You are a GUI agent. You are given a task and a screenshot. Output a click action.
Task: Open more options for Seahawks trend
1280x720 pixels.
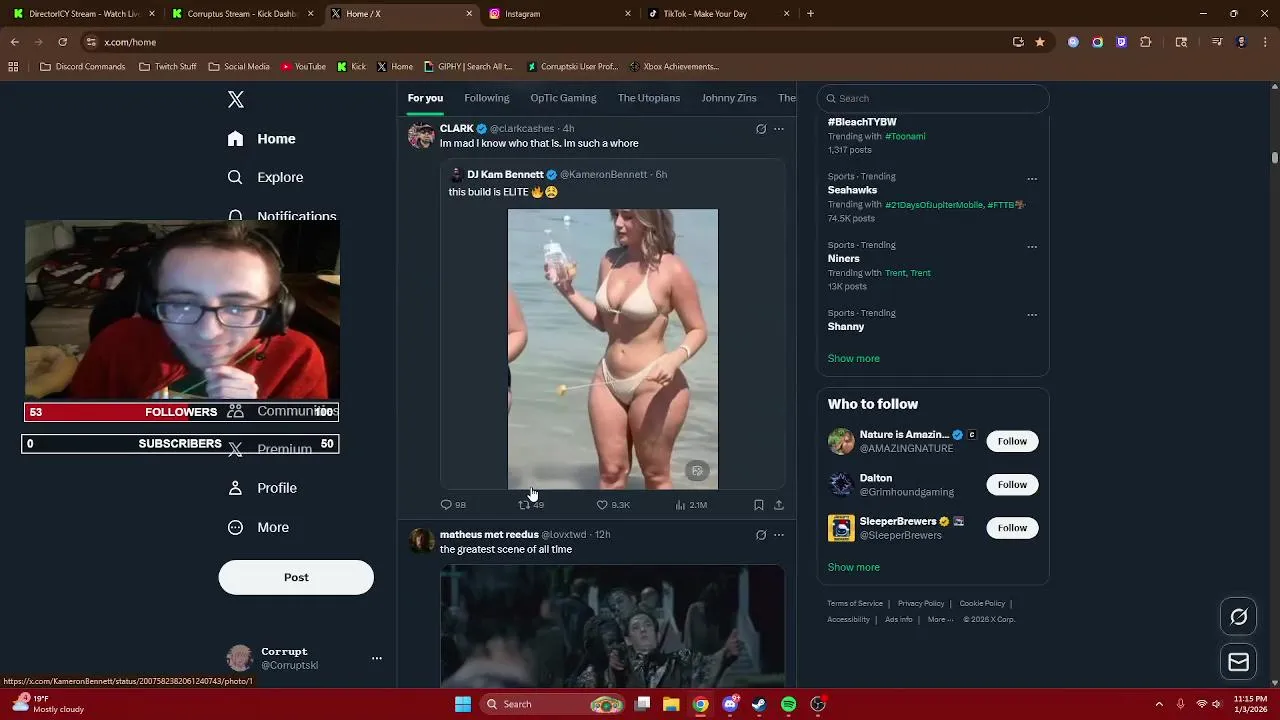(1032, 179)
